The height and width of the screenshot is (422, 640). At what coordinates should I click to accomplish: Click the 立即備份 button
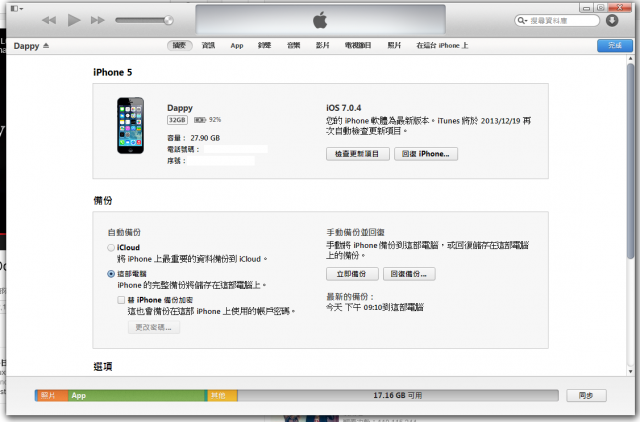point(352,274)
